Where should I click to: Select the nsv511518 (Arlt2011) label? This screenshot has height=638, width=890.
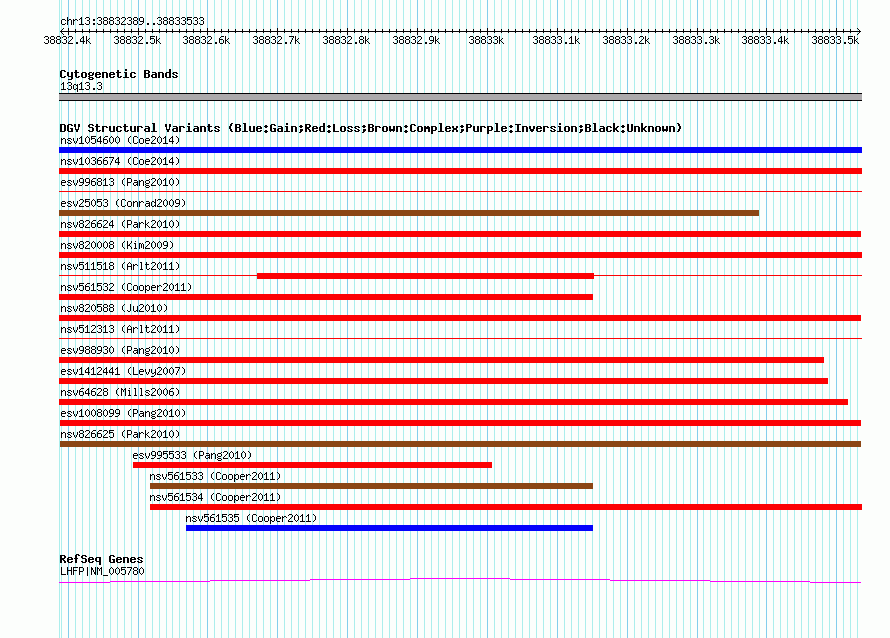pos(120,266)
